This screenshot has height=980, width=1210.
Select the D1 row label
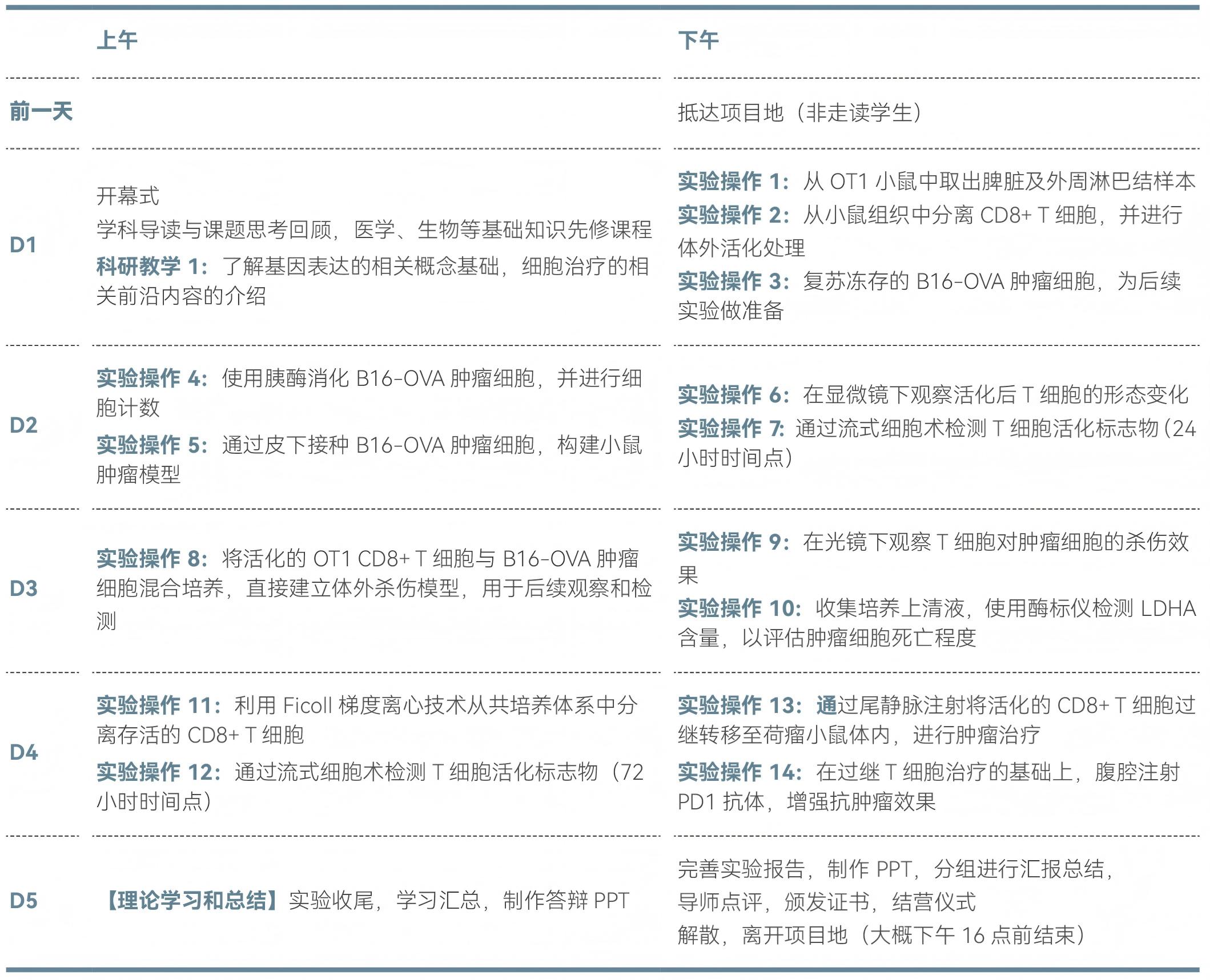[23, 245]
